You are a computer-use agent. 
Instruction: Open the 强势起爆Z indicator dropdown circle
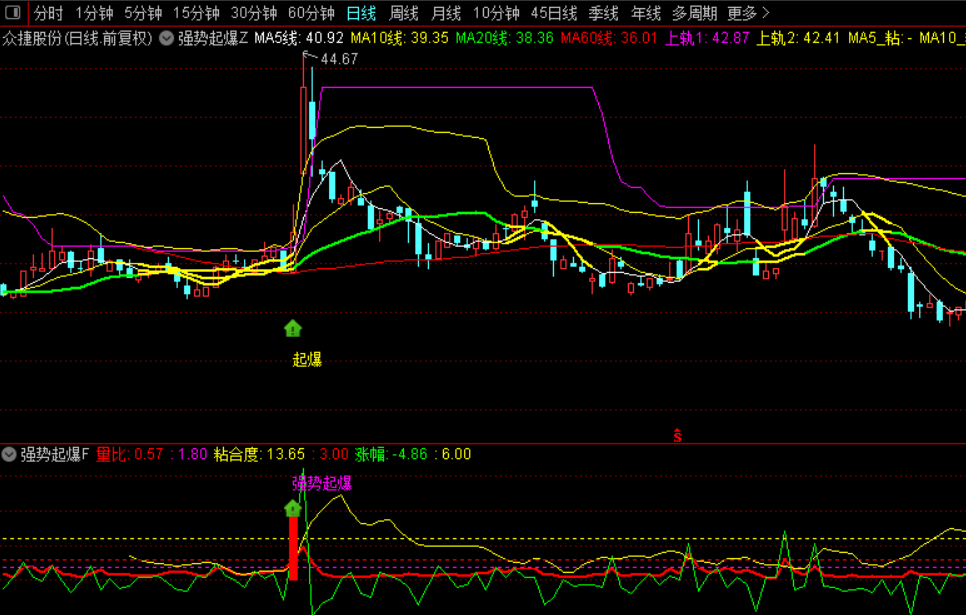click(x=166, y=38)
